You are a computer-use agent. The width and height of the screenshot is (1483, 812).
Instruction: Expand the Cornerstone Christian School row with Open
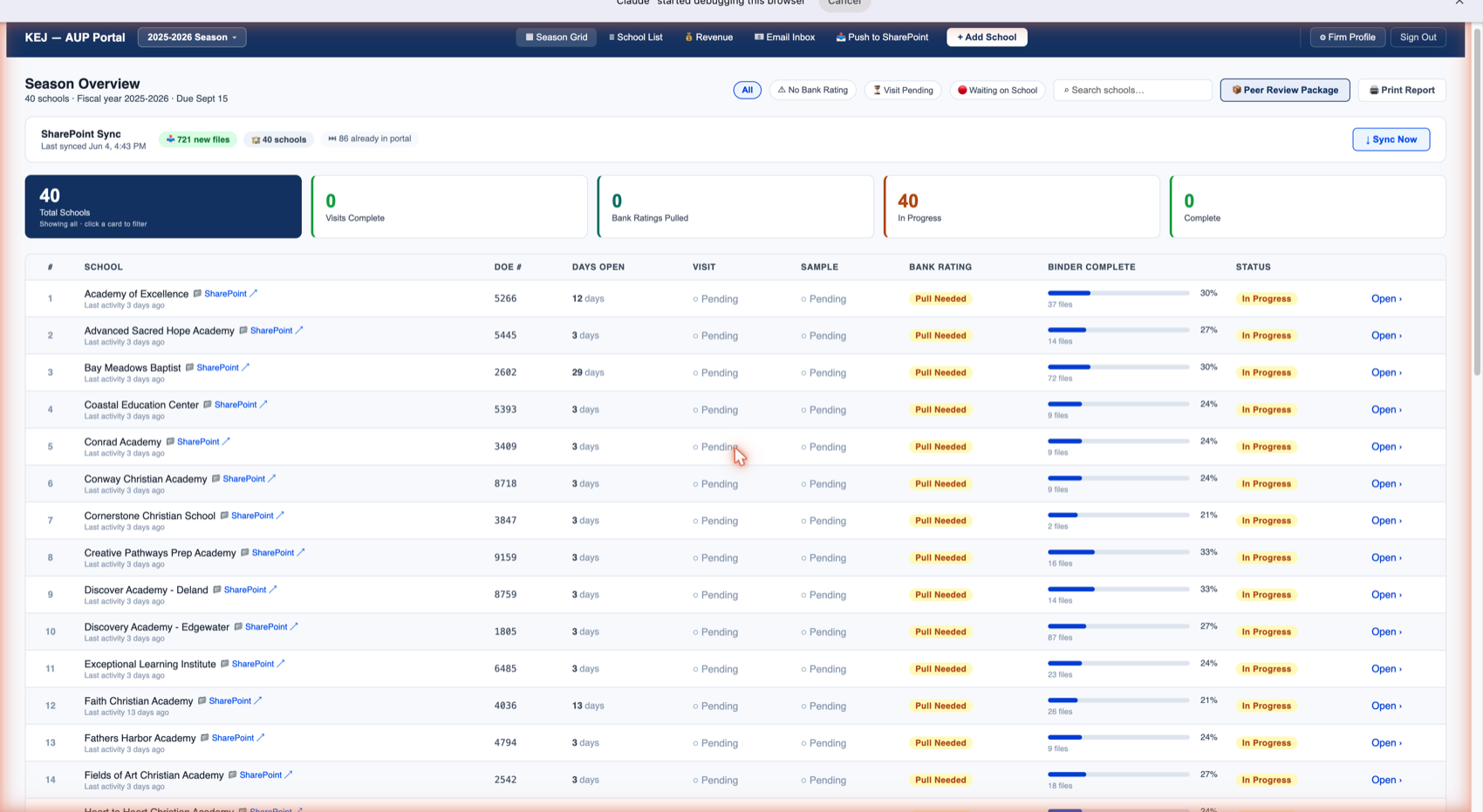[1386, 521]
